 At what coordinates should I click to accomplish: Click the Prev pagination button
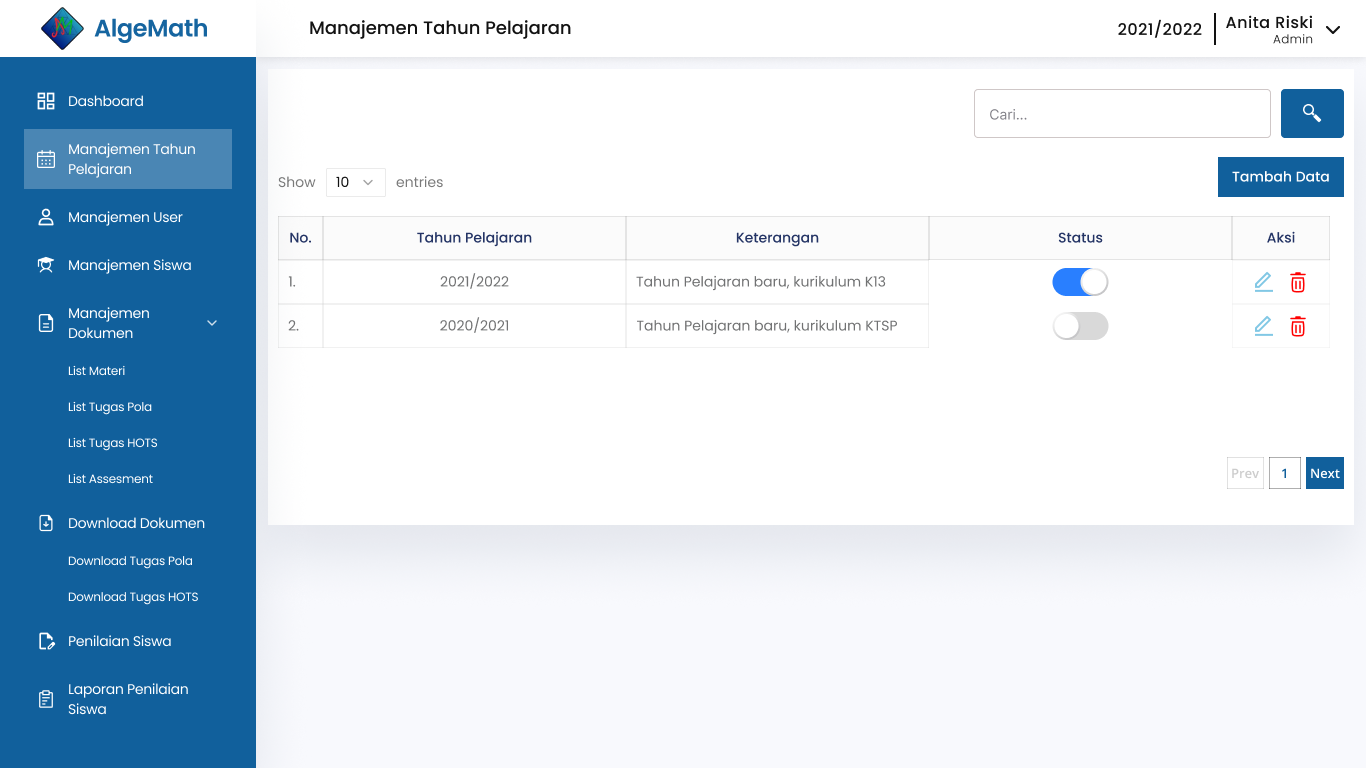point(1245,473)
